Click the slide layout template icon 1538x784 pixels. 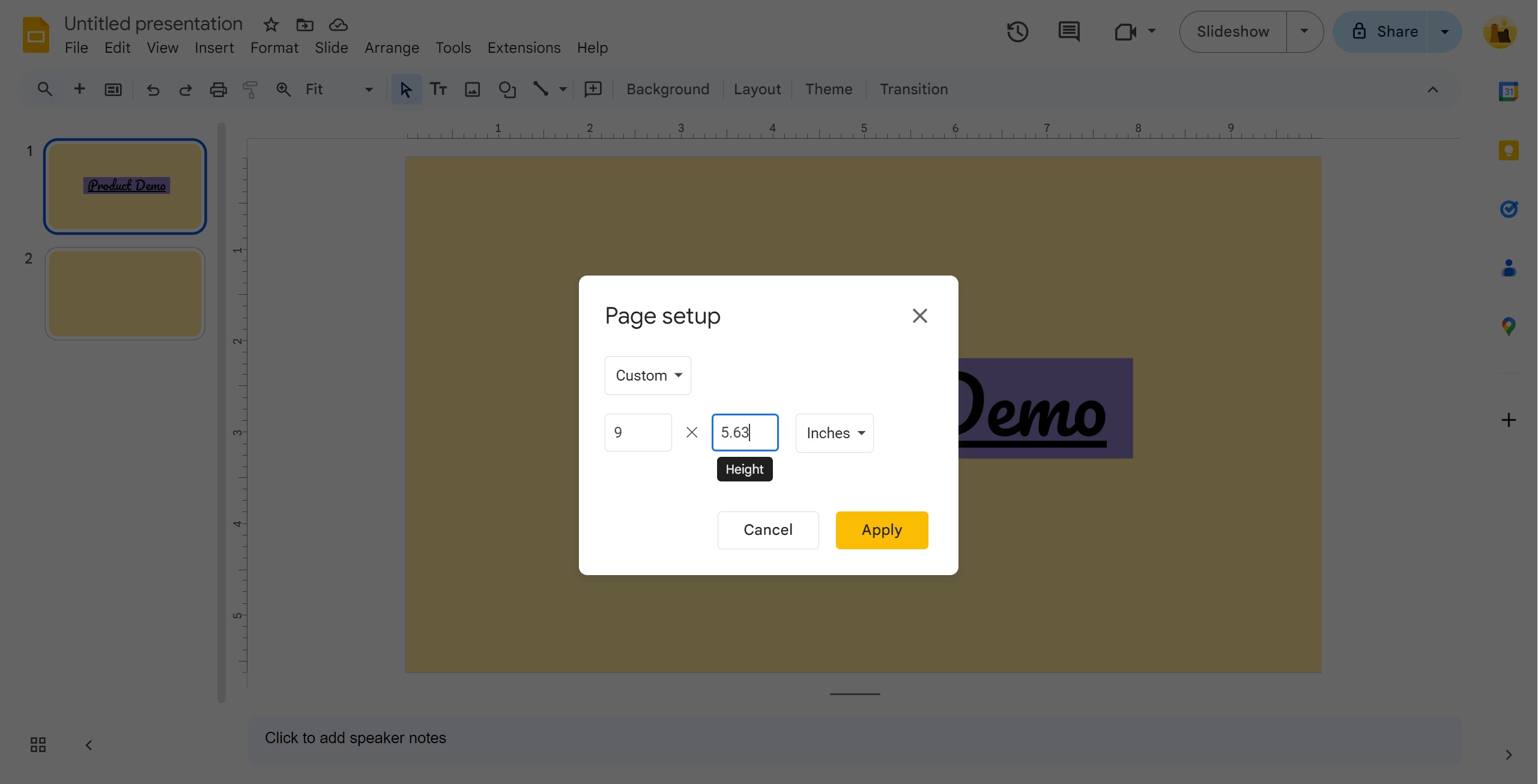click(113, 89)
